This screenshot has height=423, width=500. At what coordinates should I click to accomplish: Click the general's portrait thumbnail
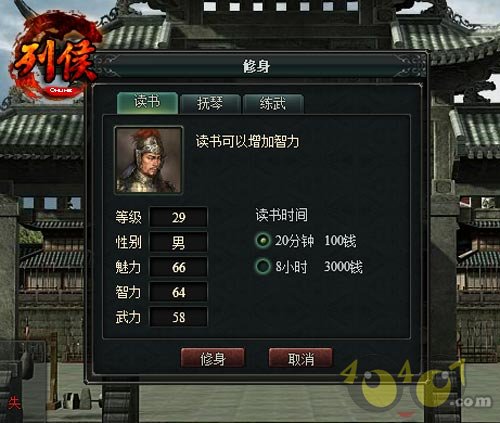148,160
